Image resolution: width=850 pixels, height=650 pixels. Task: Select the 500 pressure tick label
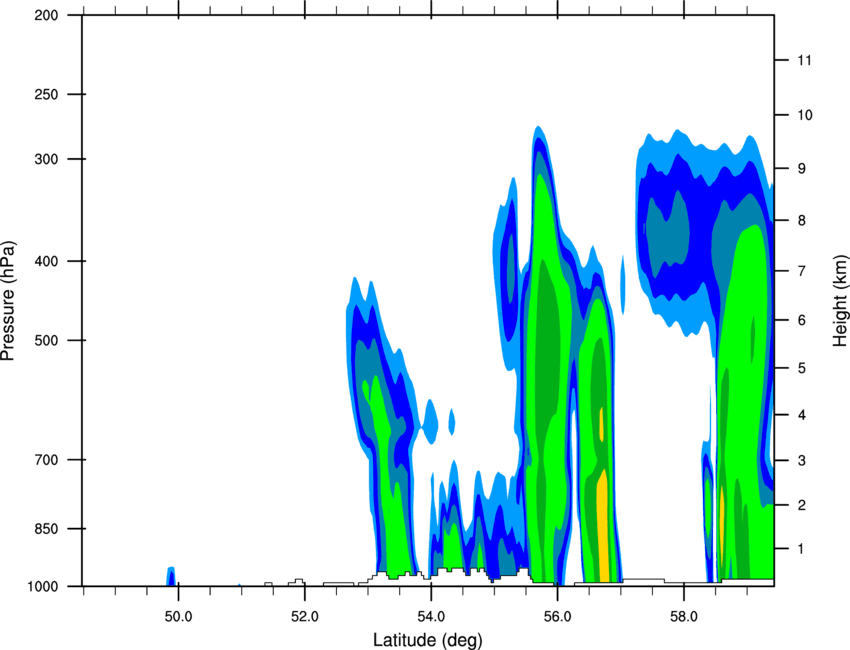pos(46,340)
